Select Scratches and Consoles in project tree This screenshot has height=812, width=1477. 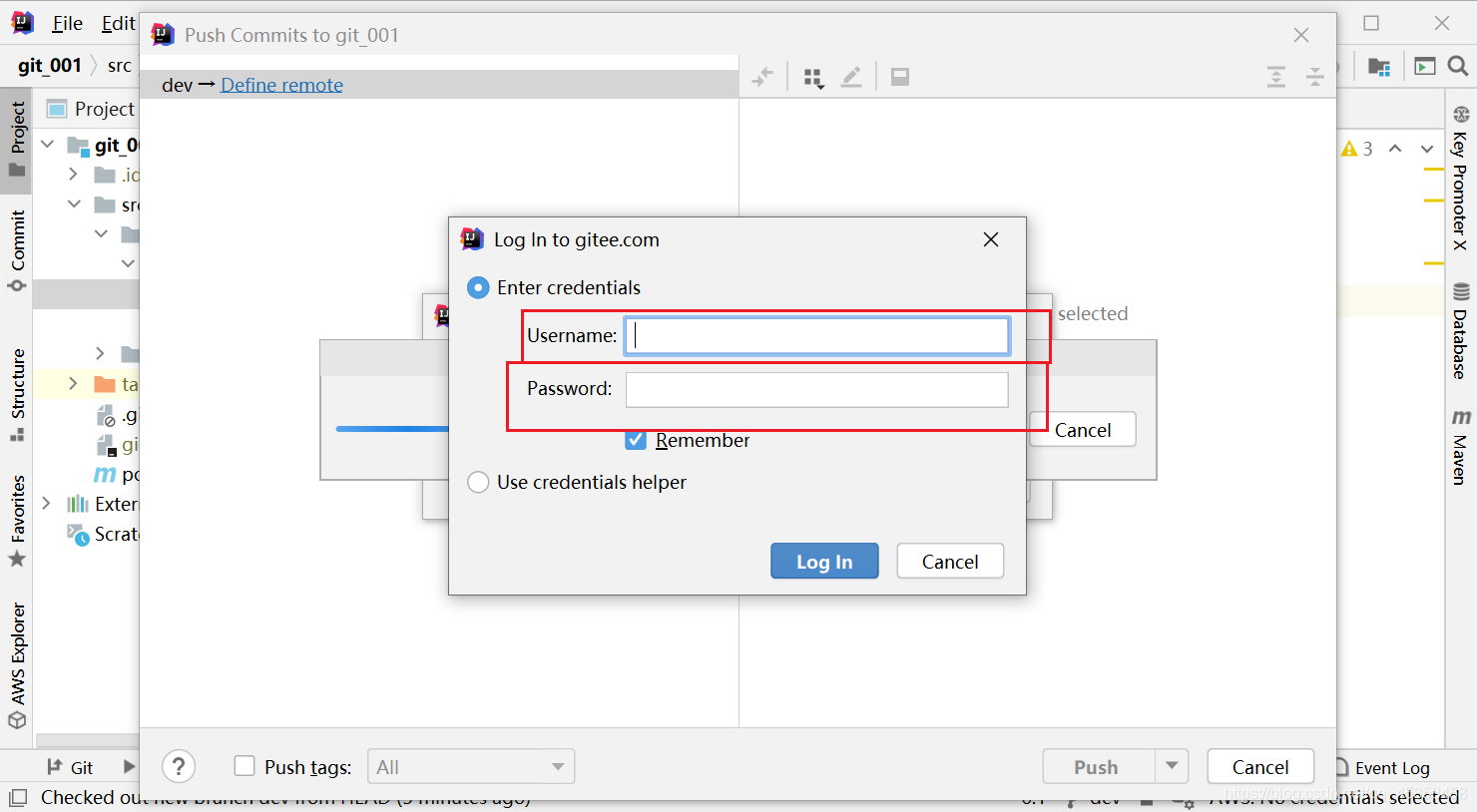pos(103,534)
